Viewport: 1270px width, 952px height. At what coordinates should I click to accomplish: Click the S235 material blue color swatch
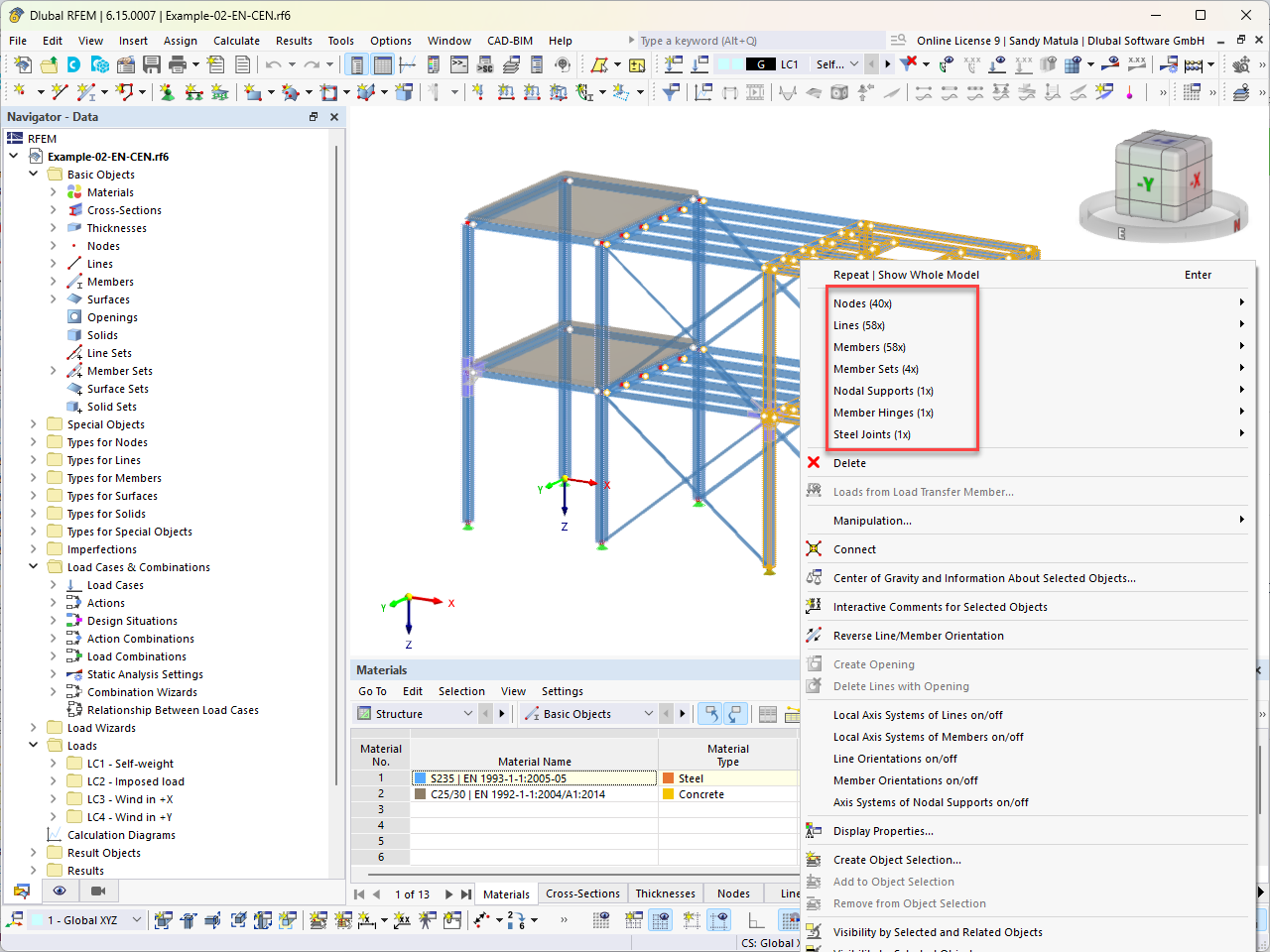[x=421, y=778]
